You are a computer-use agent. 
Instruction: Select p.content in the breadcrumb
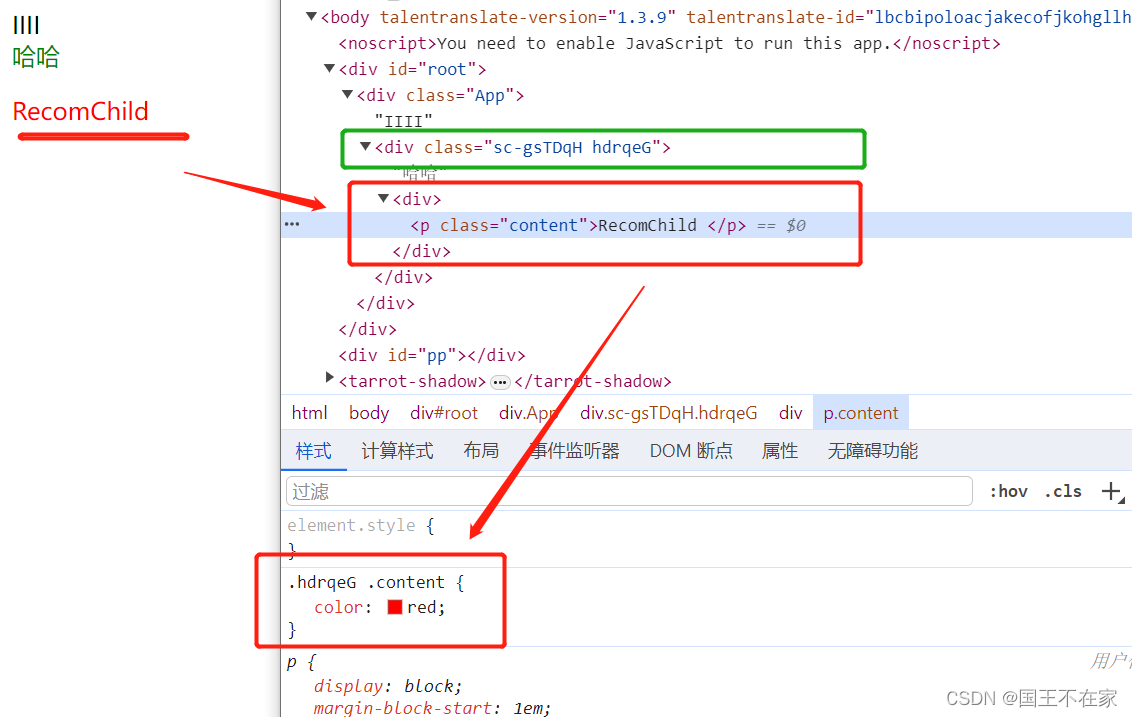tap(861, 413)
